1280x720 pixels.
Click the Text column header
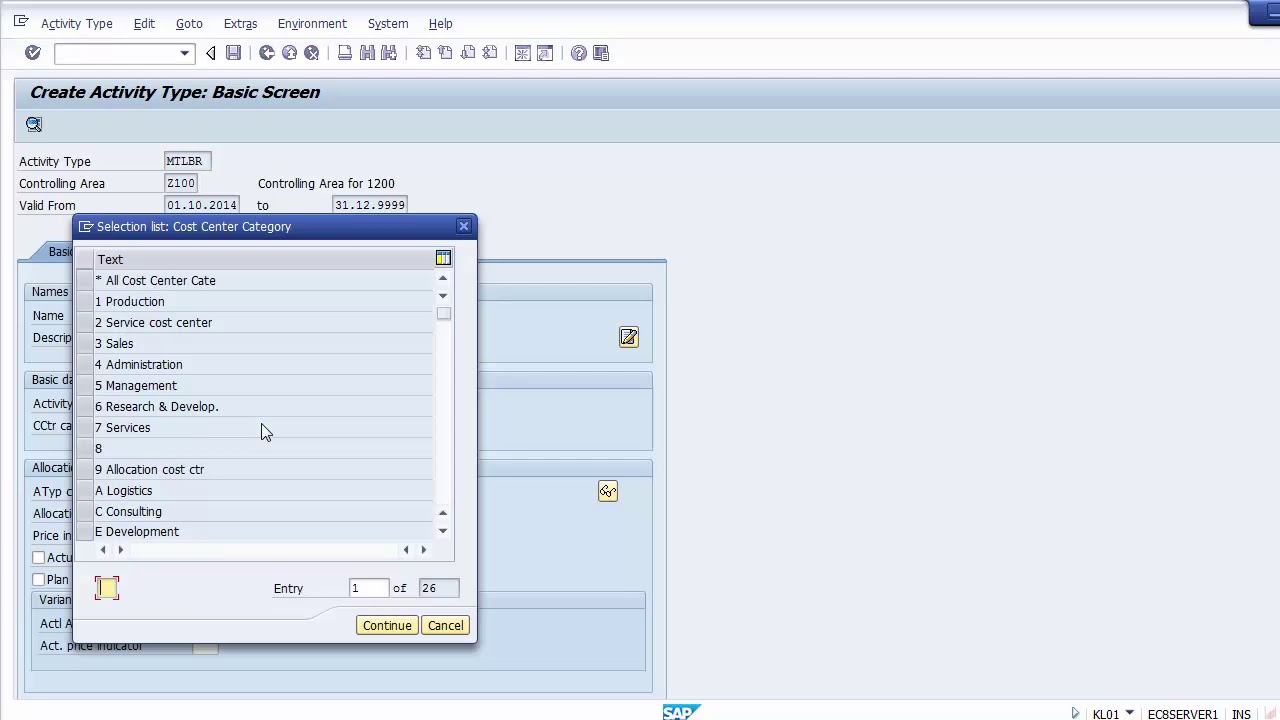[263, 259]
